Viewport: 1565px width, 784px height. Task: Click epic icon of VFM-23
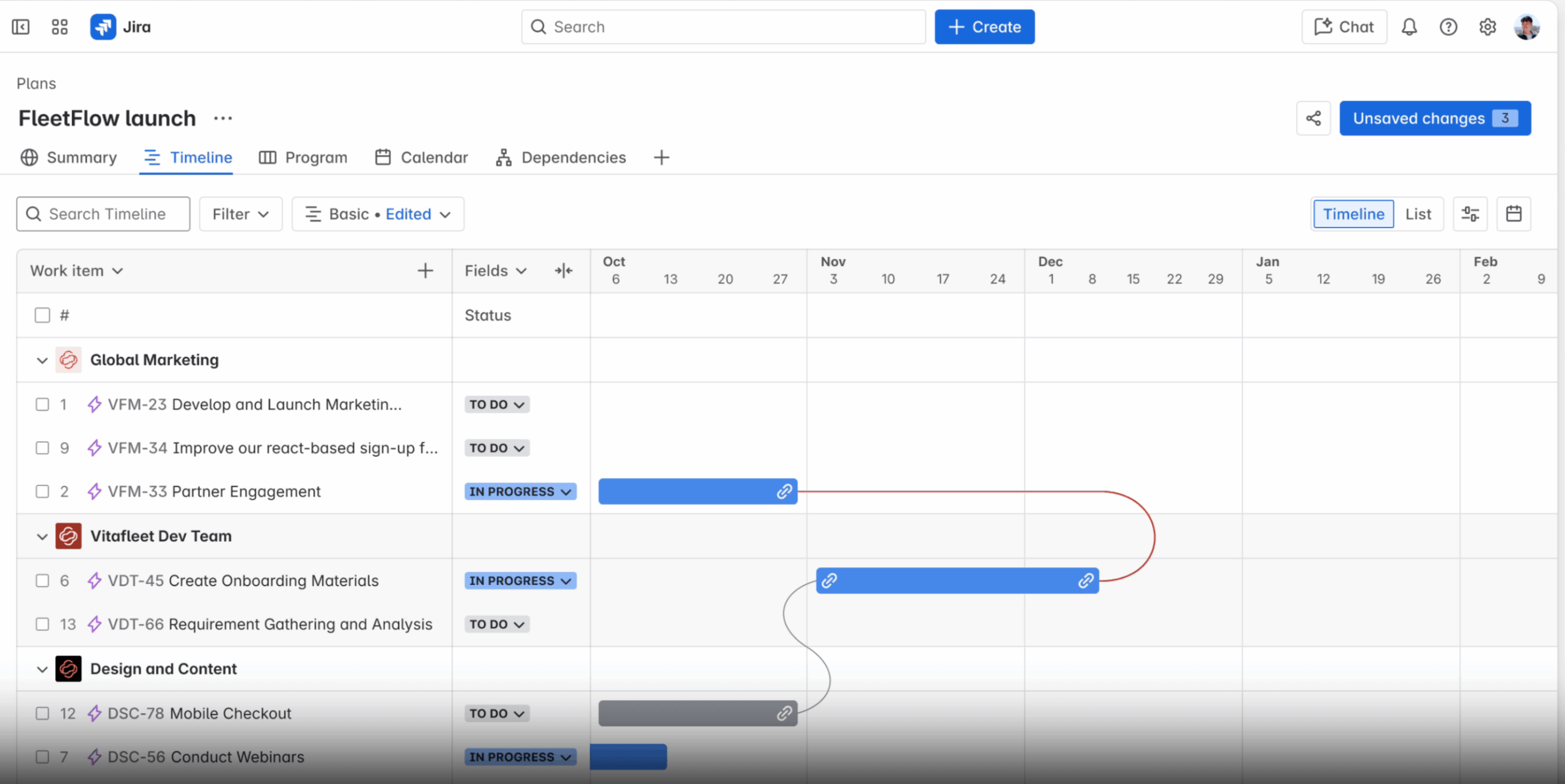pyautogui.click(x=94, y=405)
